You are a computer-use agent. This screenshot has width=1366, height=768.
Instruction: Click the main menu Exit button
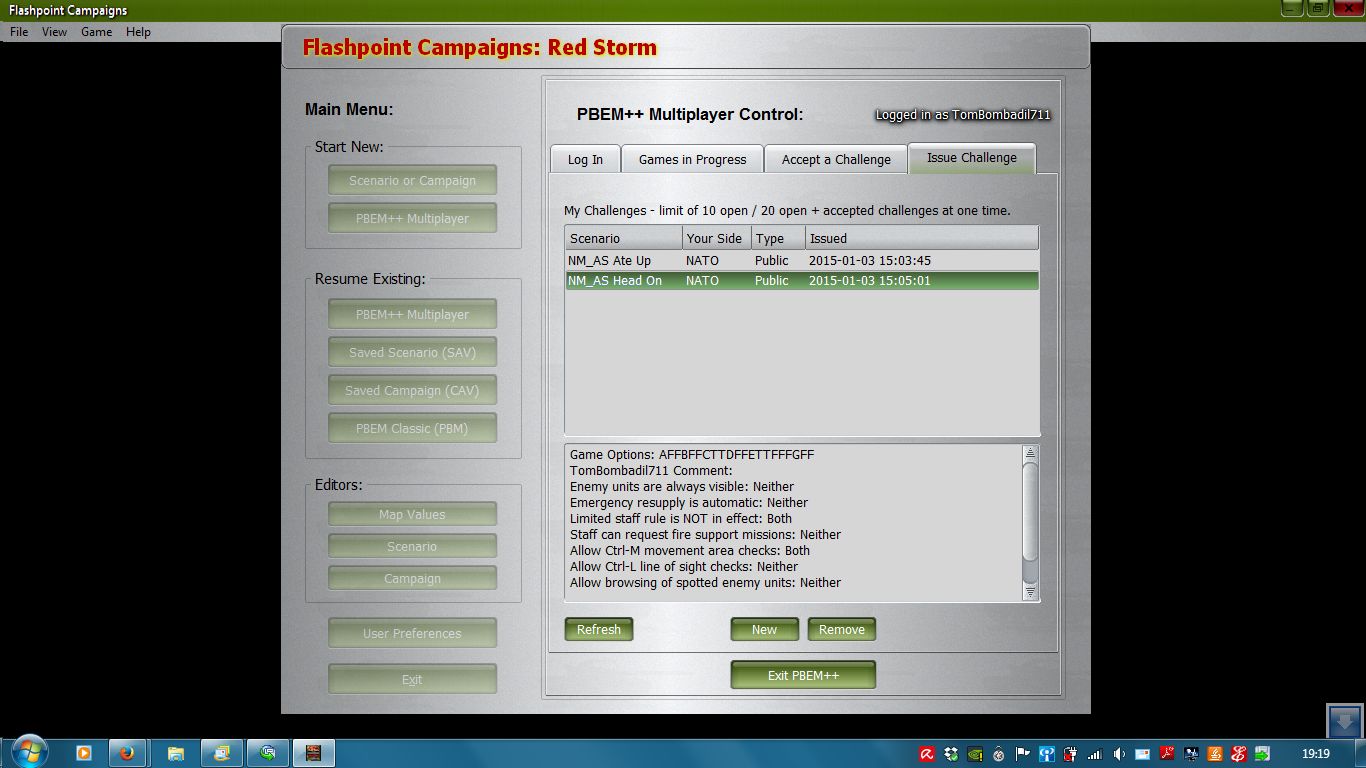pos(412,679)
